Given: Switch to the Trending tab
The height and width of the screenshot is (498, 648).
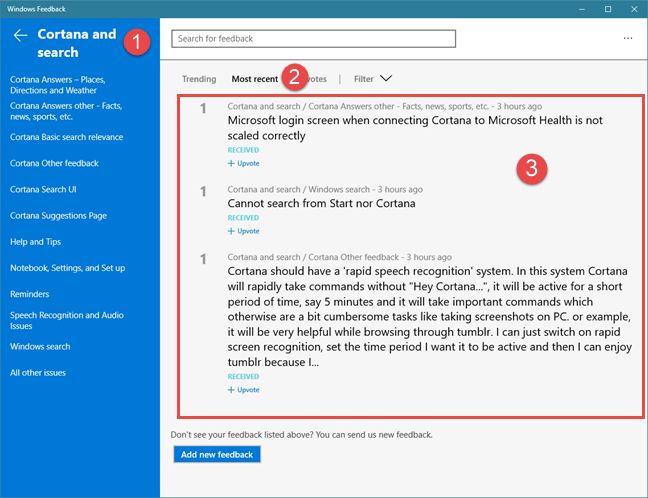Looking at the screenshot, I should point(199,79).
